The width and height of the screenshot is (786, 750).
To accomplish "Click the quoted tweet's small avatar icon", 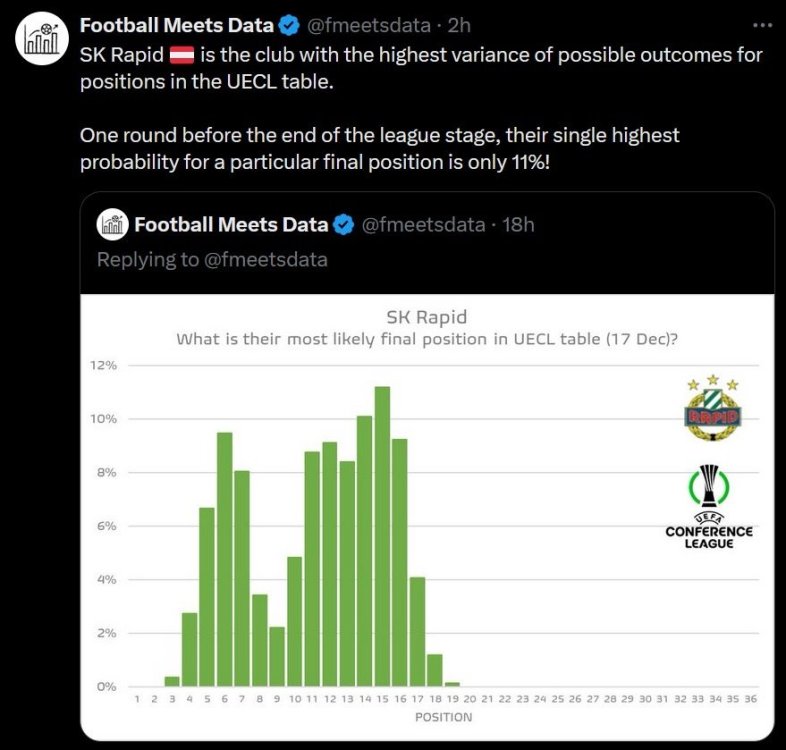I will click(x=112, y=225).
